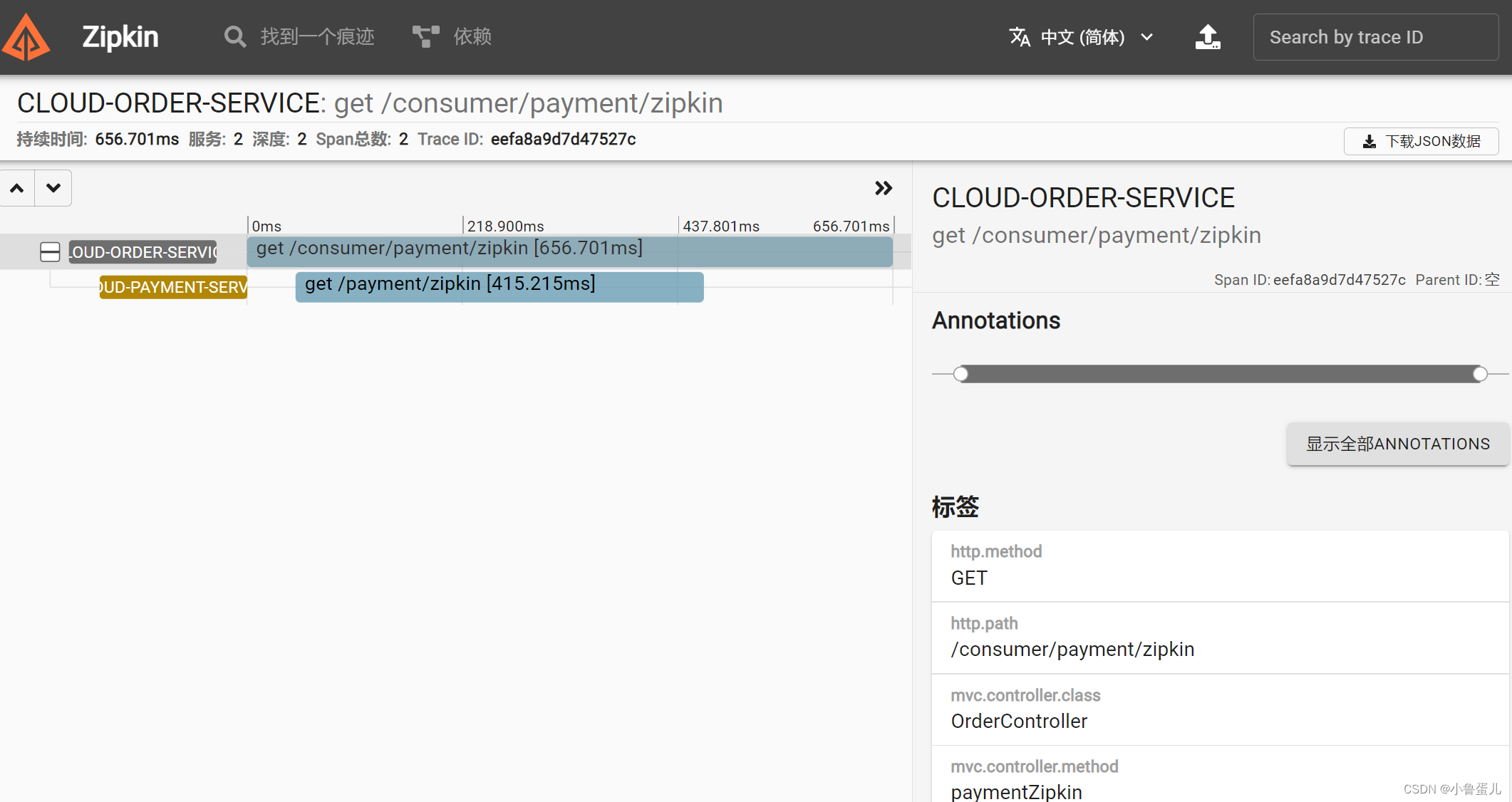Click the Span ID value in detail panel
Viewport: 1512px width, 802px height.
click(1339, 280)
